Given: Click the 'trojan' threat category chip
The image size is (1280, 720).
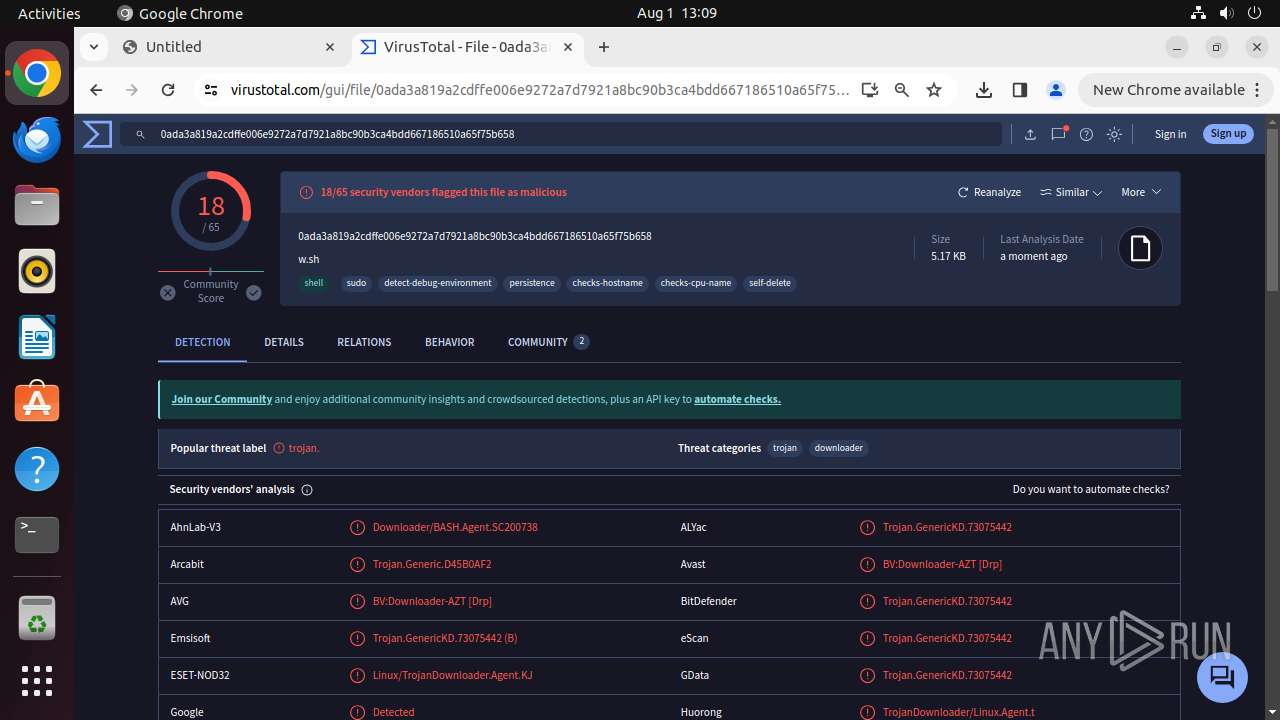Looking at the screenshot, I should tap(785, 448).
